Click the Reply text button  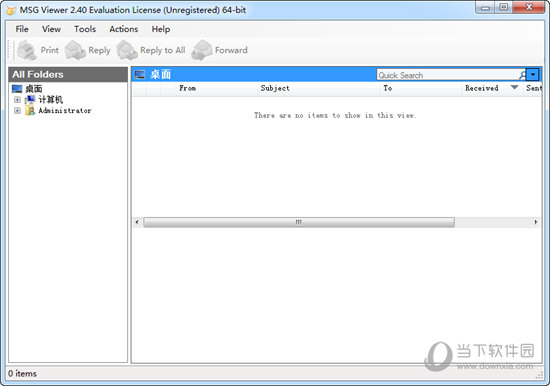[x=99, y=51]
